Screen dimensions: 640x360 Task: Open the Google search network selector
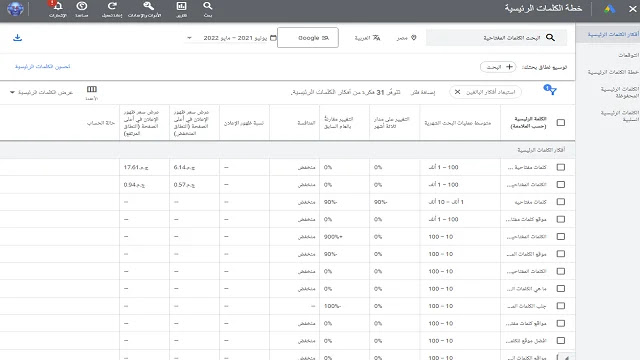tap(308, 38)
